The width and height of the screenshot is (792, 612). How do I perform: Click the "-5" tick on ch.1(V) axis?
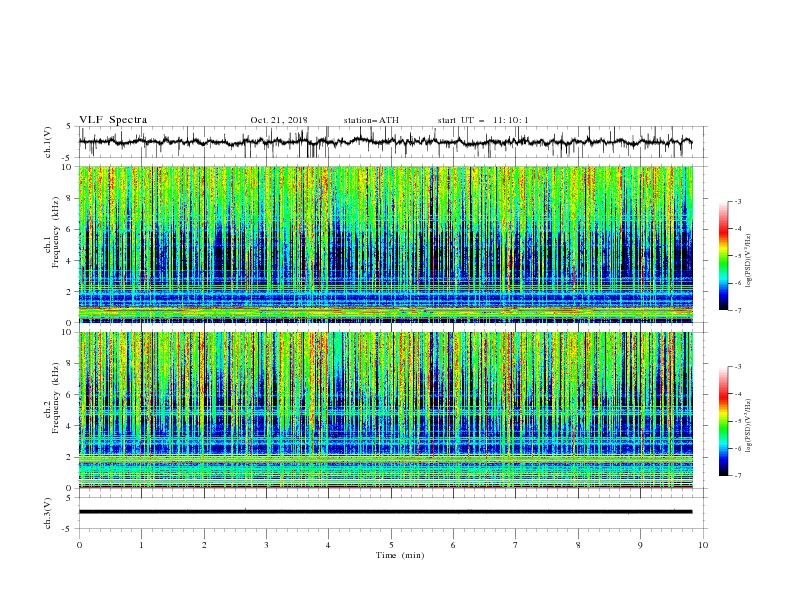pyautogui.click(x=68, y=157)
